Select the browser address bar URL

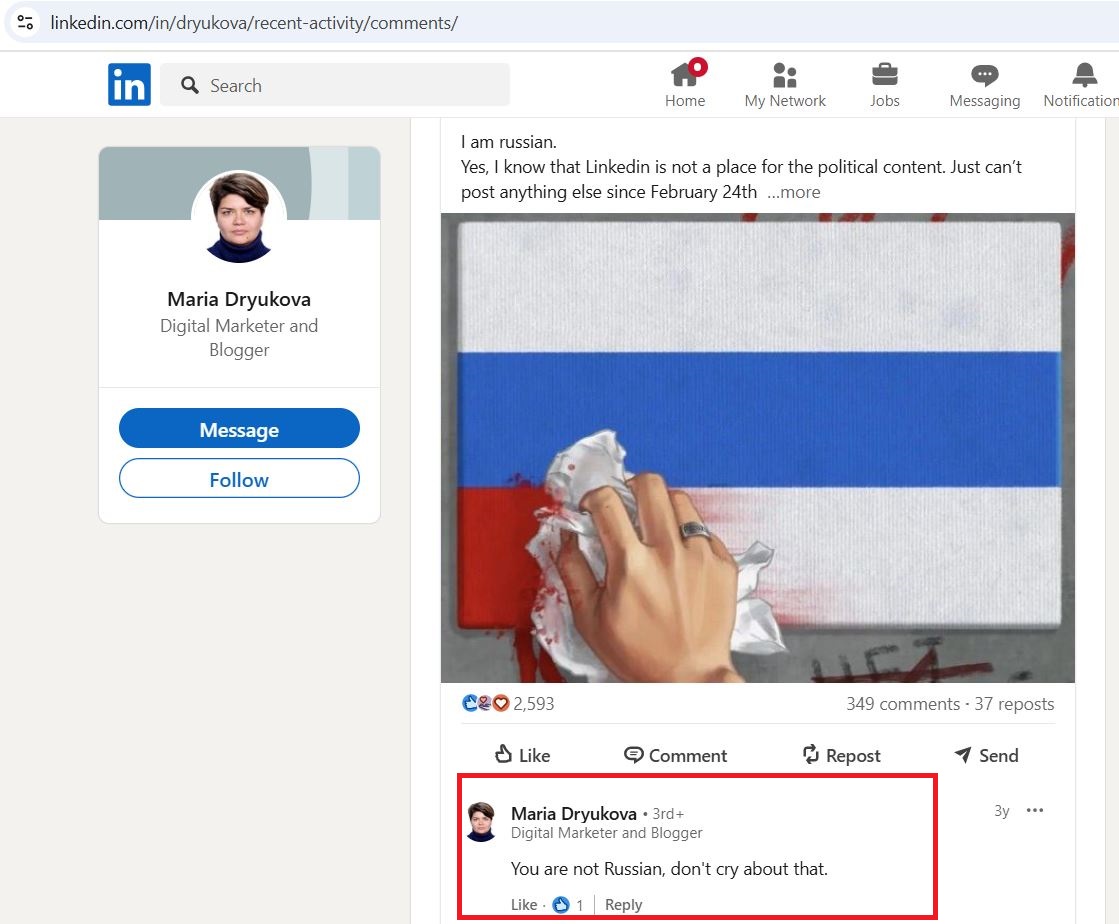(254, 23)
